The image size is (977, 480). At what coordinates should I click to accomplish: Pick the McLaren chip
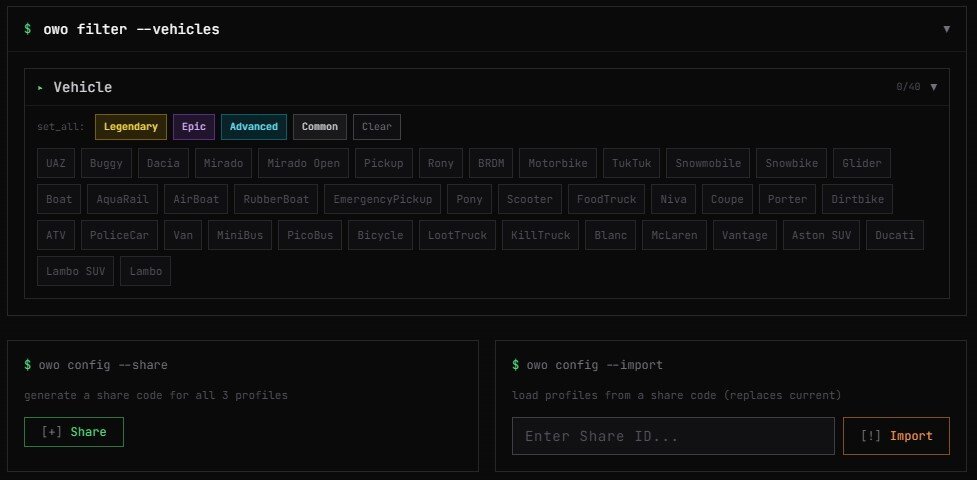coord(674,235)
